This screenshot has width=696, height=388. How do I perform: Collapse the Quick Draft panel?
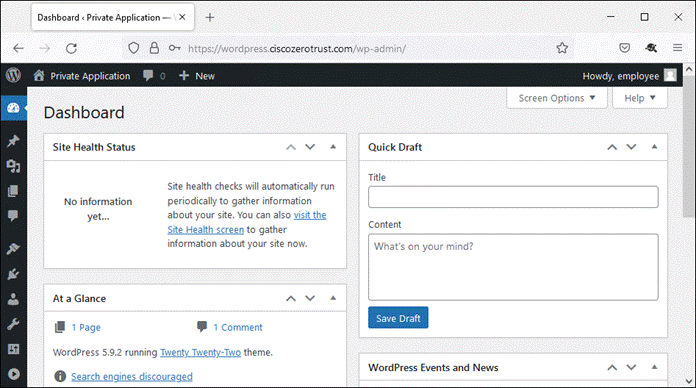[654, 147]
